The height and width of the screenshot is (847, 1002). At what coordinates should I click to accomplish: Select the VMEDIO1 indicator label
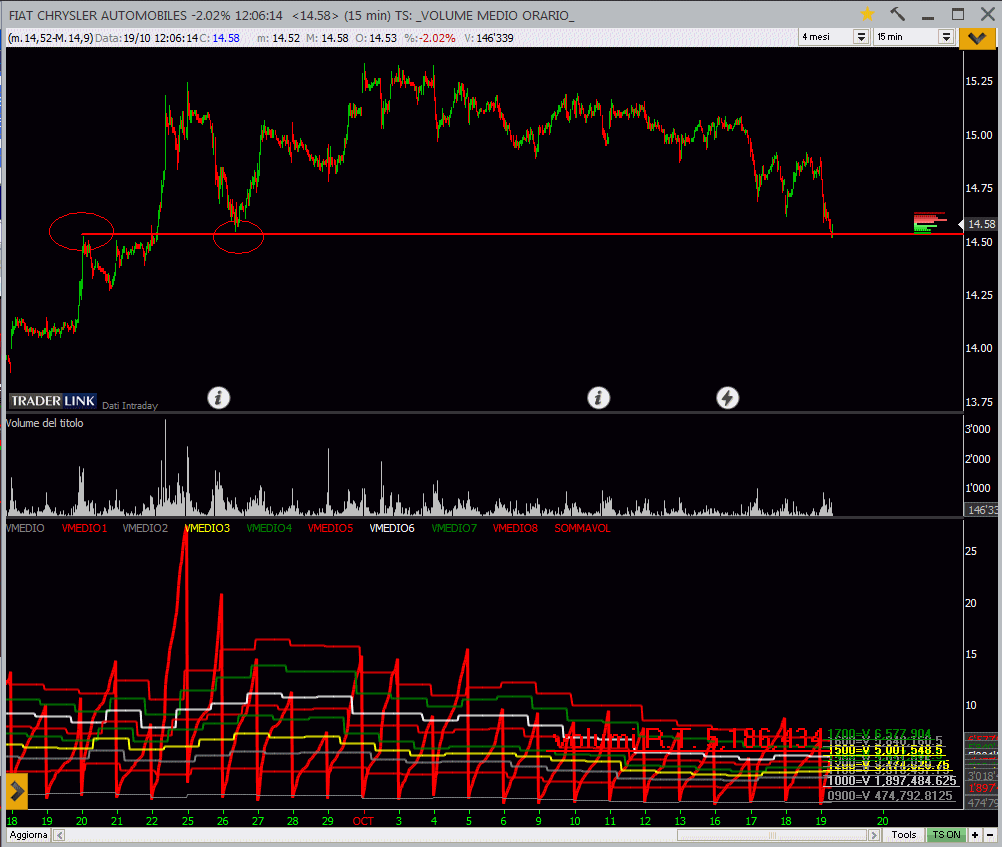(84, 528)
